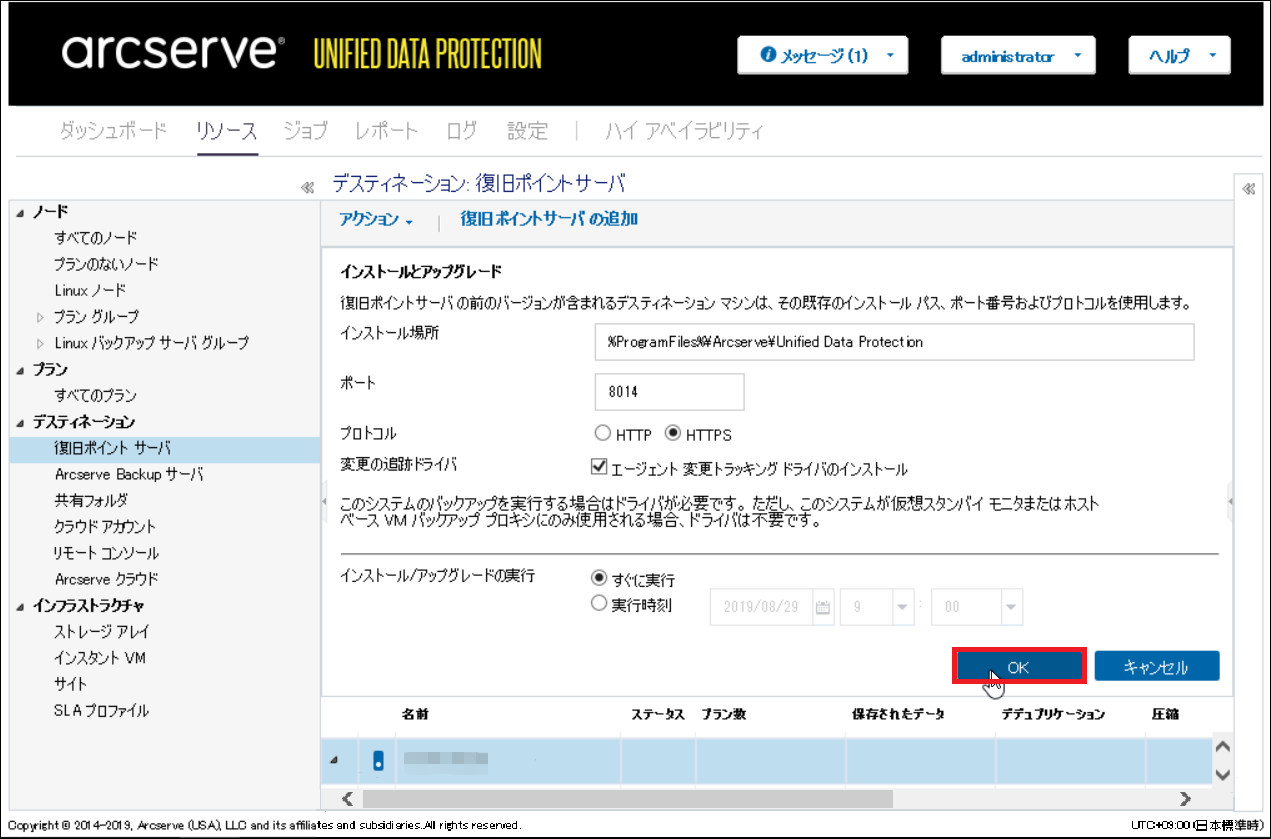Select すべてのプラン in the tree
The width and height of the screenshot is (1271, 839).
(96, 396)
